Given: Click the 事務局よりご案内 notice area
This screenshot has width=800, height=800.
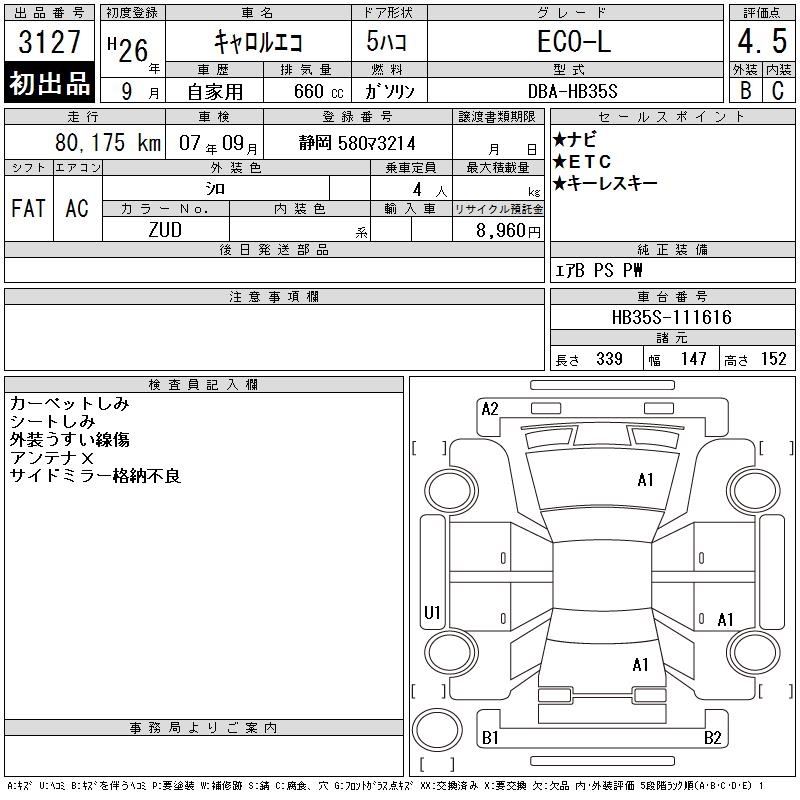Looking at the screenshot, I should [204, 756].
